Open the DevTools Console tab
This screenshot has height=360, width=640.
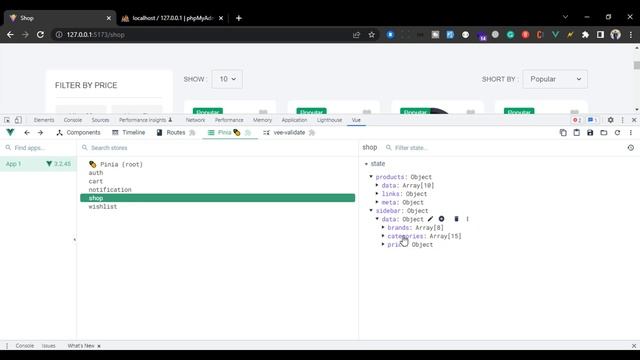point(73,120)
